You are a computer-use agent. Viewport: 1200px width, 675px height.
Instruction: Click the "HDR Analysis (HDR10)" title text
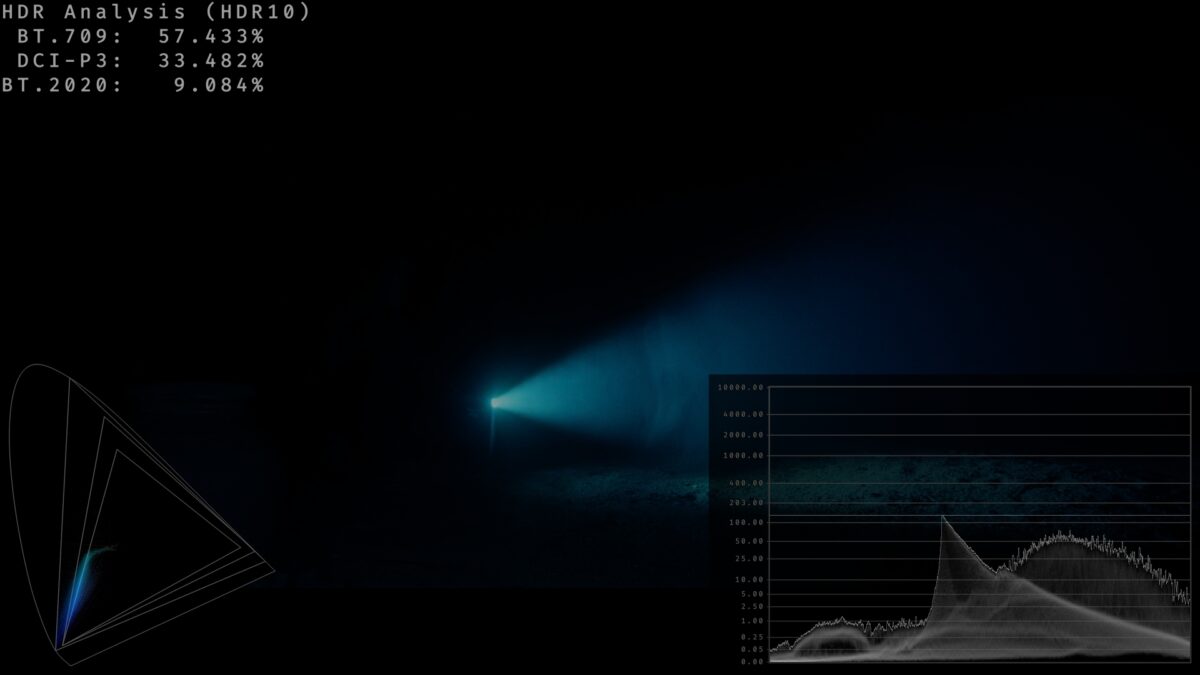[157, 13]
